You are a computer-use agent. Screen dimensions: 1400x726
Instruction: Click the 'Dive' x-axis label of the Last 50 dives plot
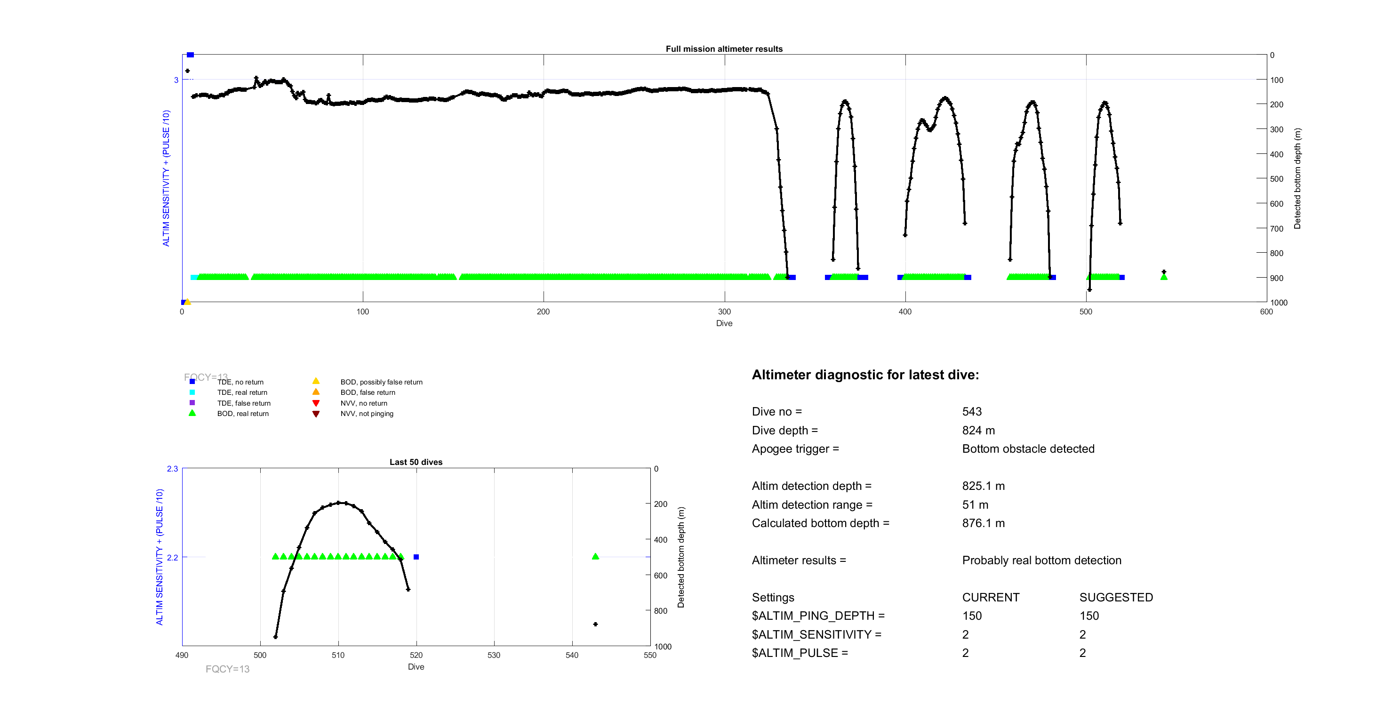tap(416, 667)
